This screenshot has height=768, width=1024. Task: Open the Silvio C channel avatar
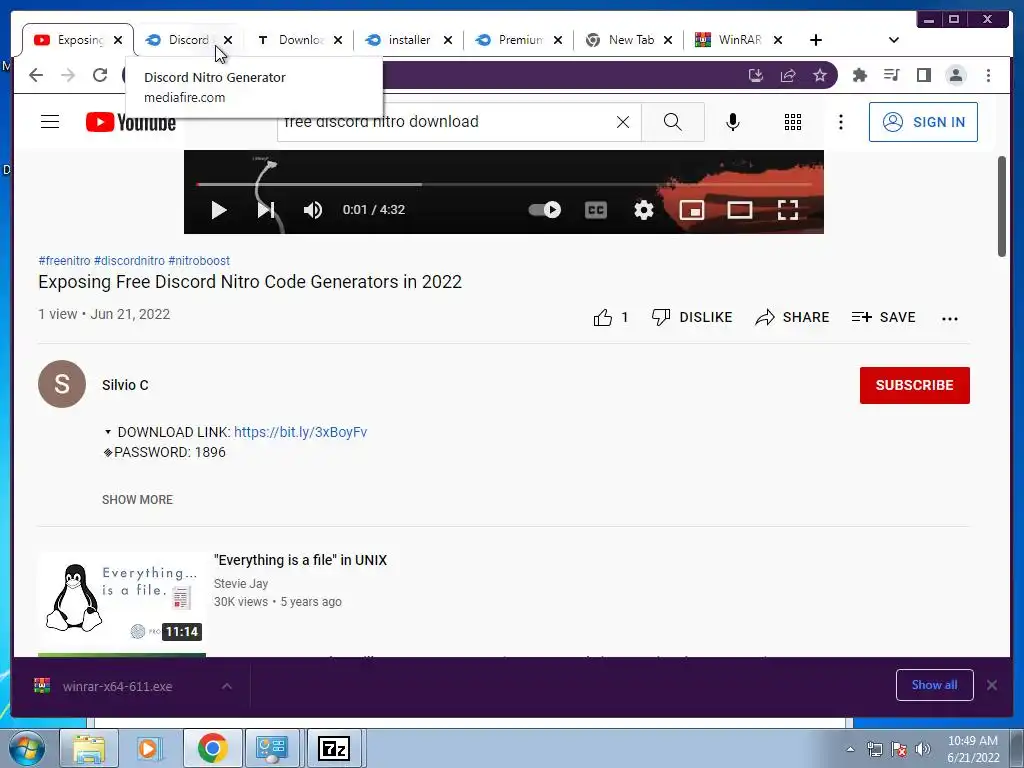click(x=62, y=384)
